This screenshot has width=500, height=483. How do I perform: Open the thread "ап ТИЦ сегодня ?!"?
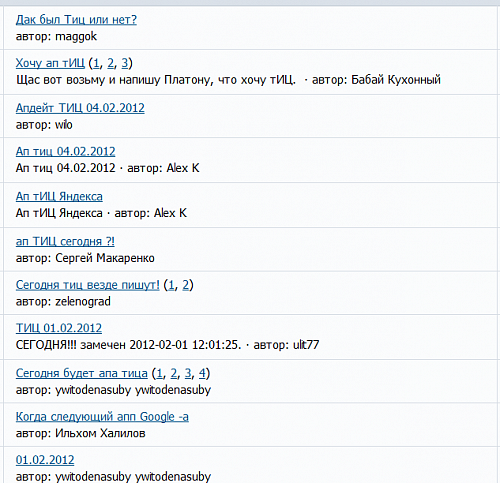65,241
